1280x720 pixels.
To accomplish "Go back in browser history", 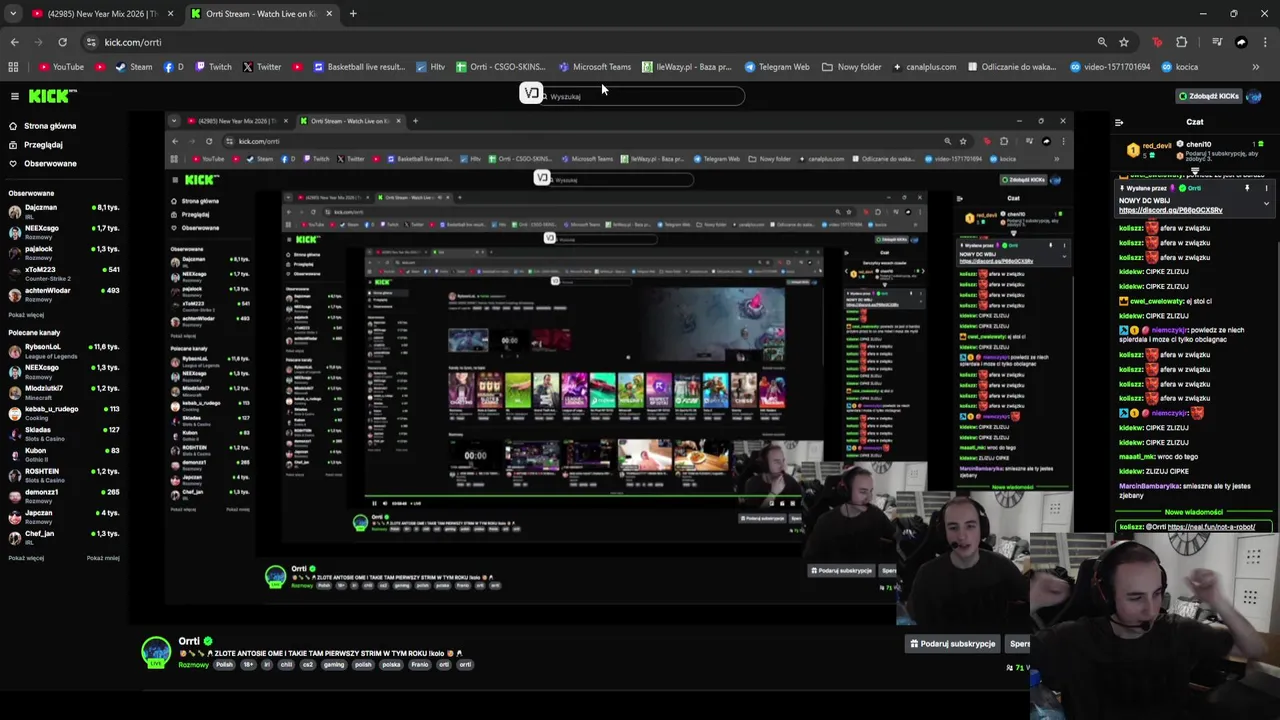I will [14, 42].
